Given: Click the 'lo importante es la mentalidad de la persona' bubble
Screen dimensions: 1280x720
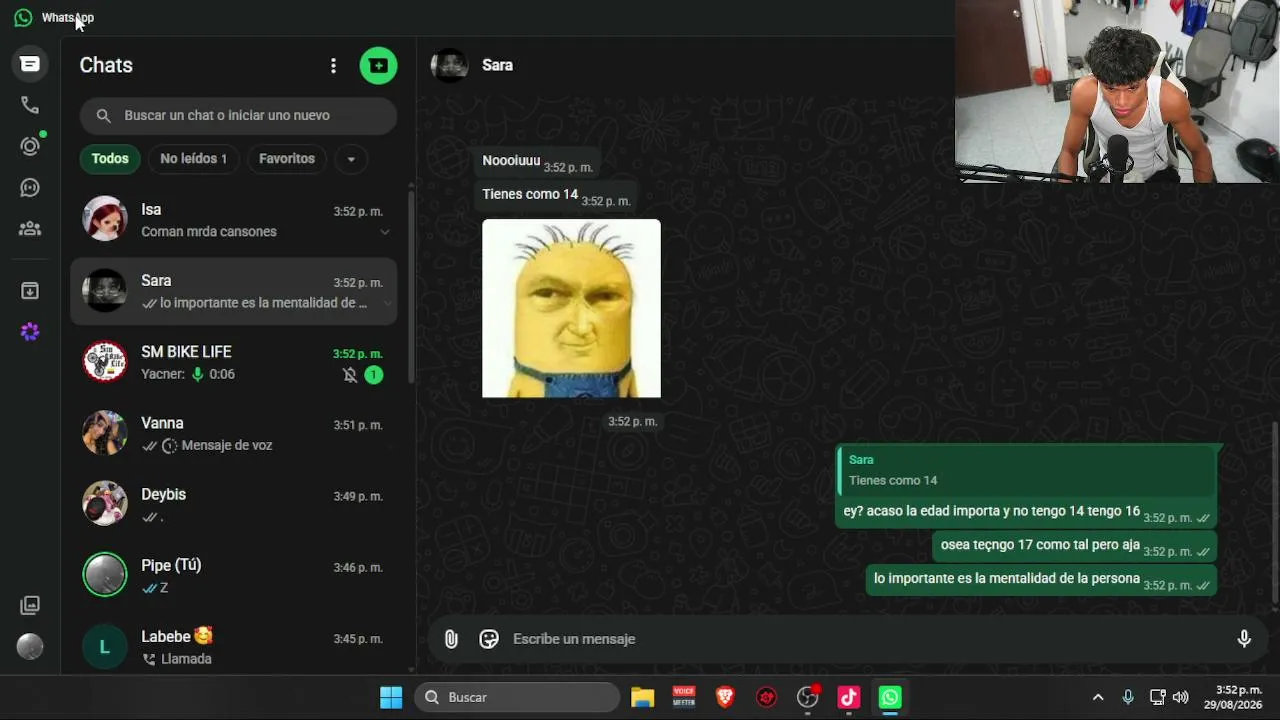Looking at the screenshot, I should pos(1040,579).
